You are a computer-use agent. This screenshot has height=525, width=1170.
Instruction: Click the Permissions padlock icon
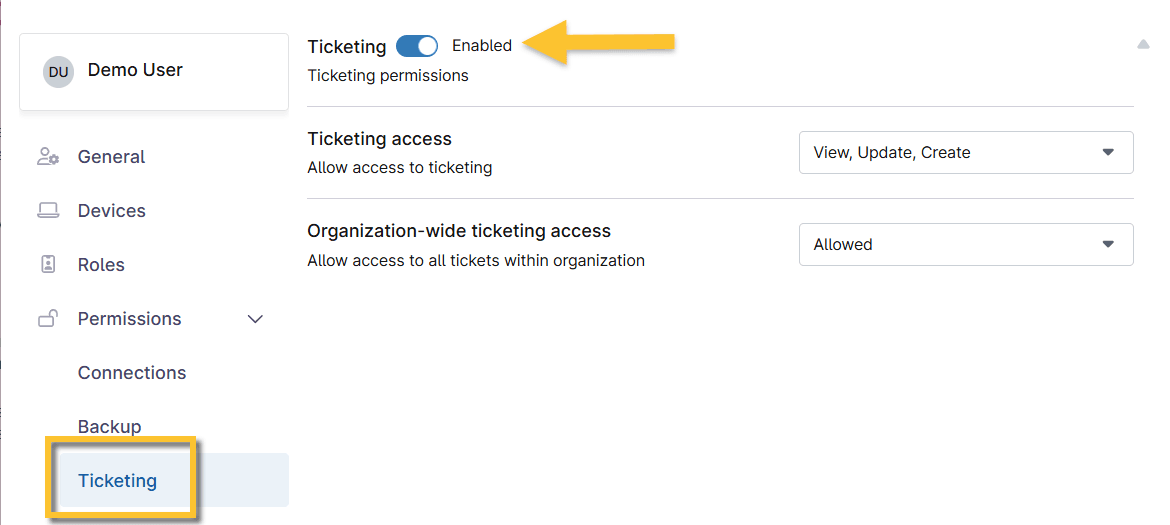pos(49,318)
